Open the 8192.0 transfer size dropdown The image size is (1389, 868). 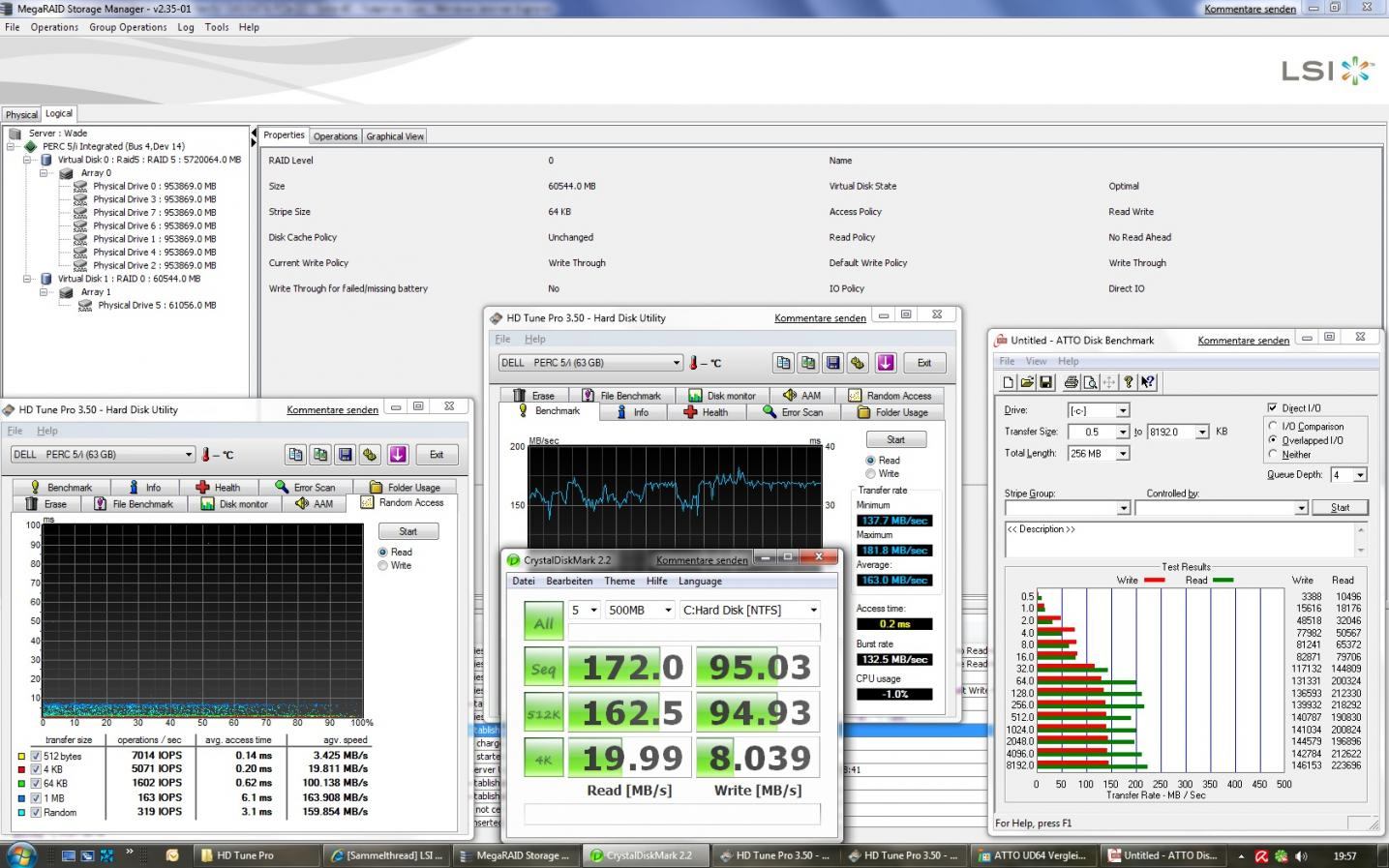point(1201,432)
